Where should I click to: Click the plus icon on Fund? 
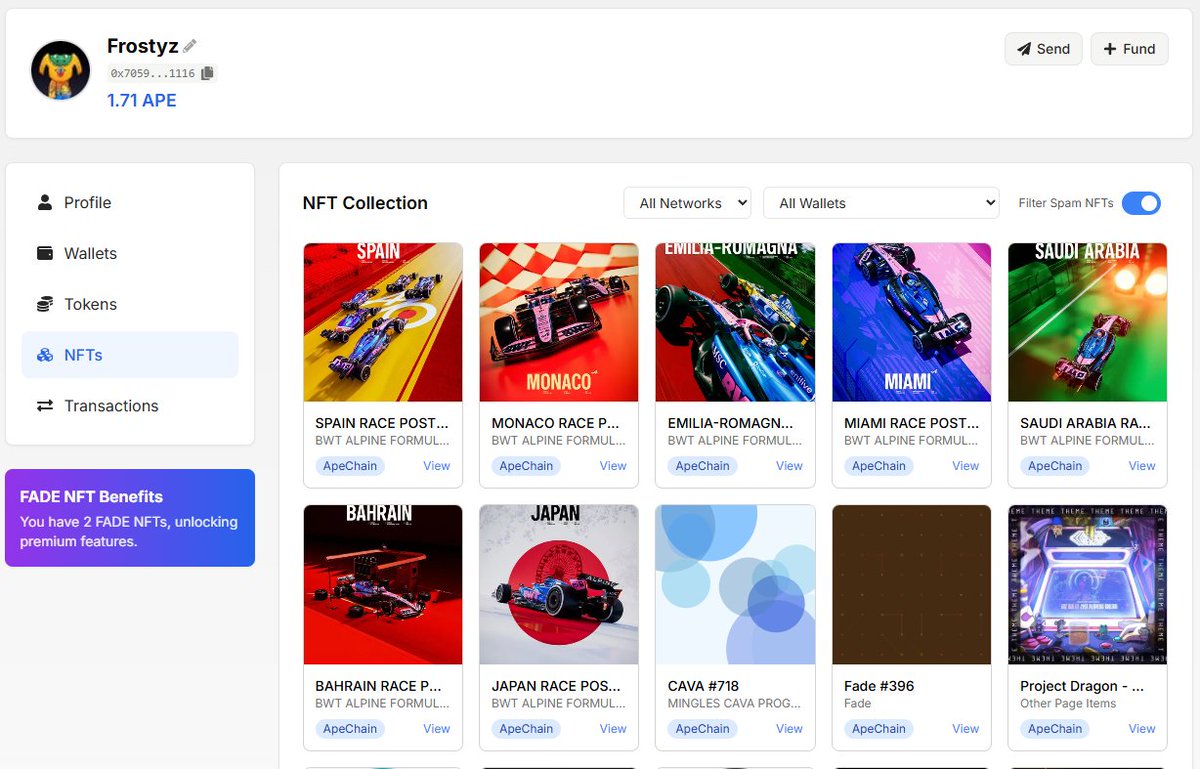1110,49
